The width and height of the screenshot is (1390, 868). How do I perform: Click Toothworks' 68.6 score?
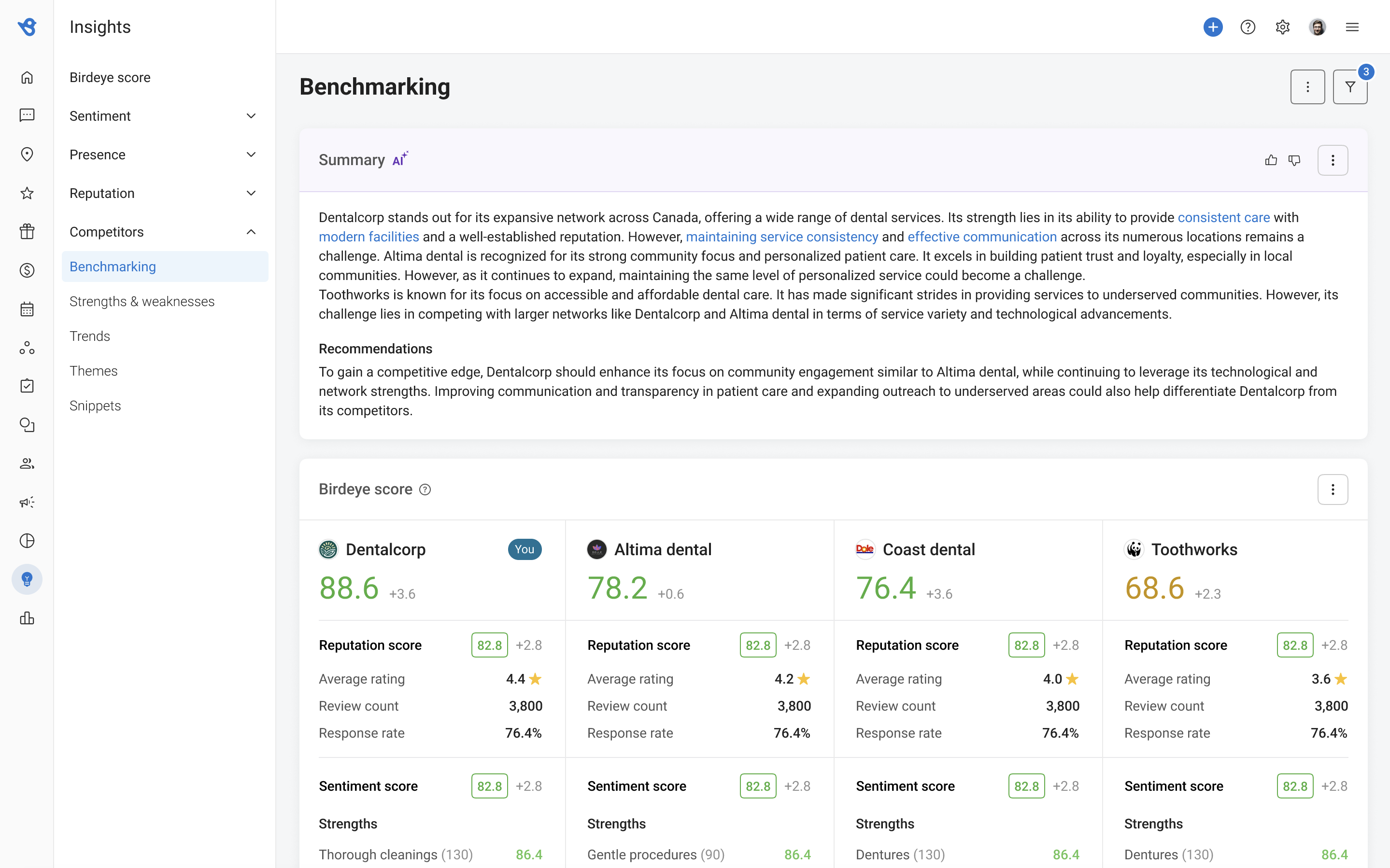[1155, 588]
